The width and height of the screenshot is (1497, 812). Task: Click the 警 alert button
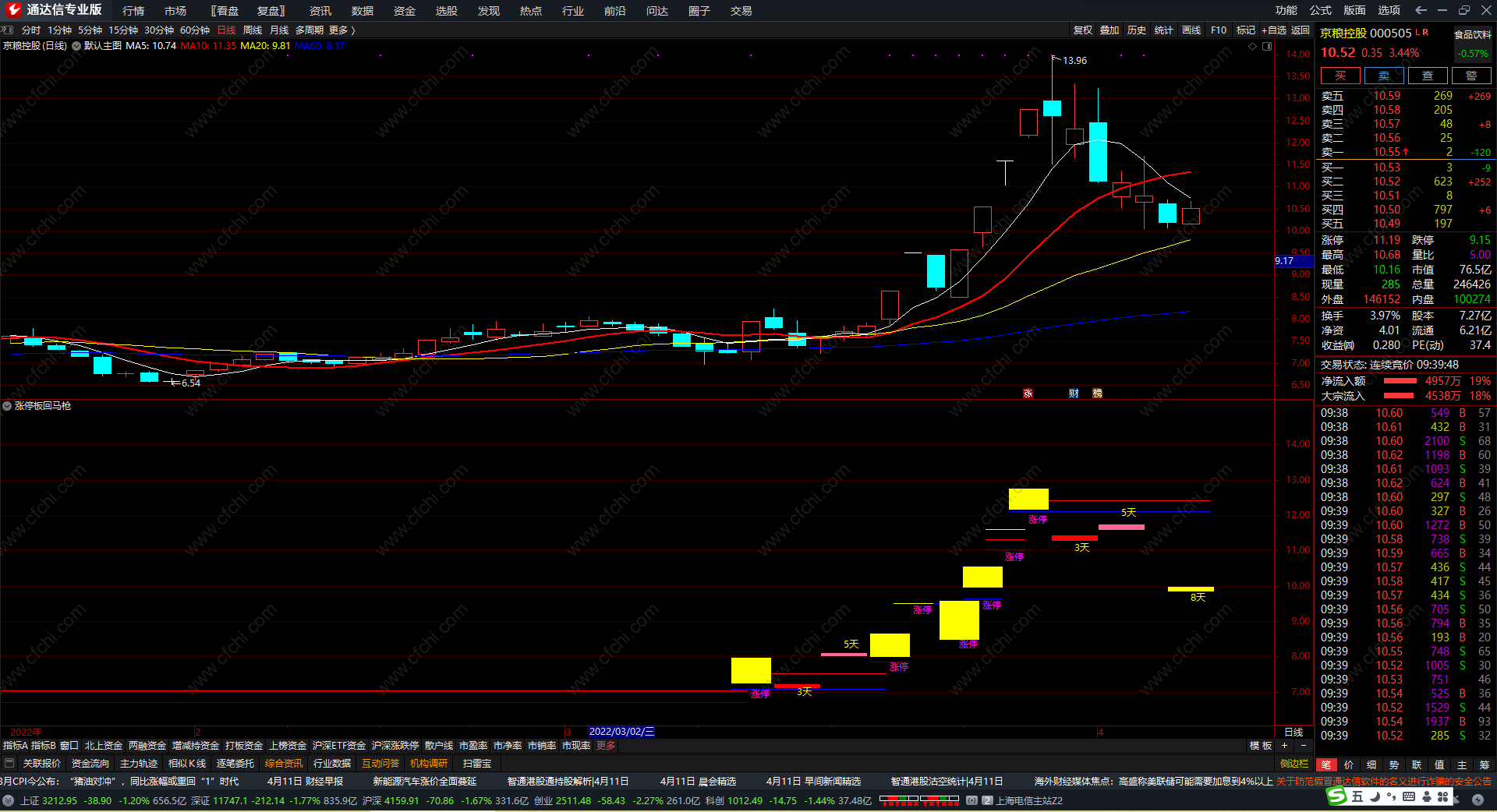pyautogui.click(x=1471, y=76)
